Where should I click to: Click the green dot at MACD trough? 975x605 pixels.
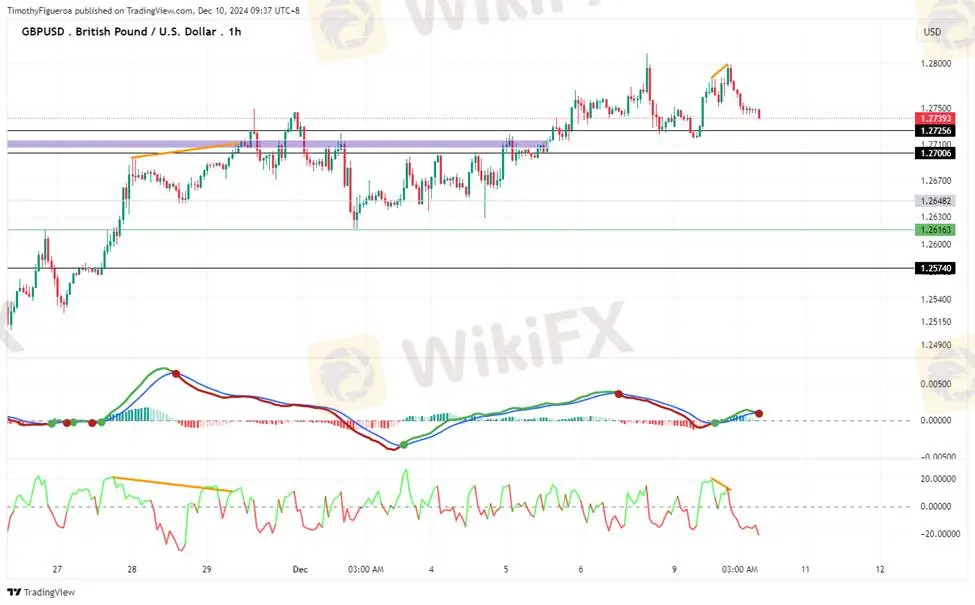404,445
